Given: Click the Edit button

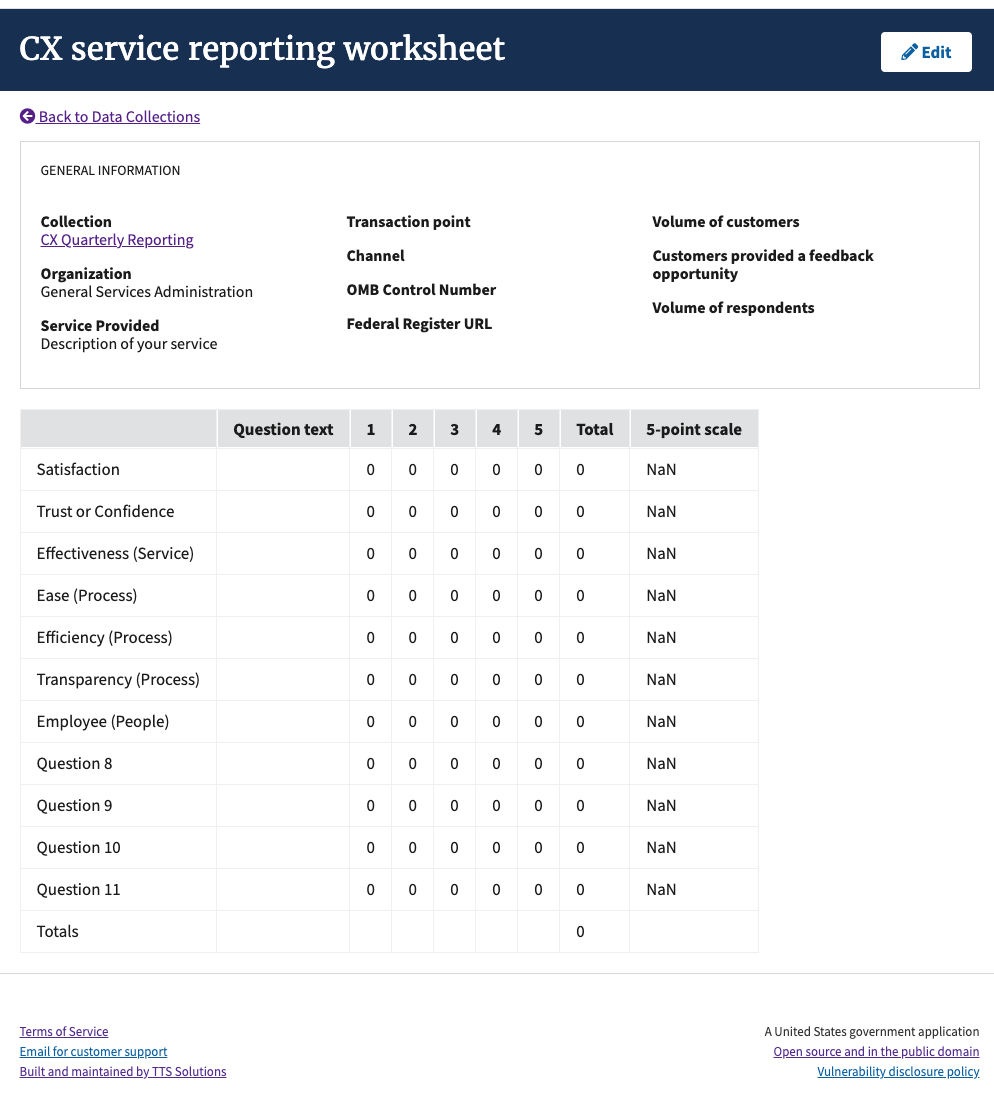Looking at the screenshot, I should pos(926,52).
